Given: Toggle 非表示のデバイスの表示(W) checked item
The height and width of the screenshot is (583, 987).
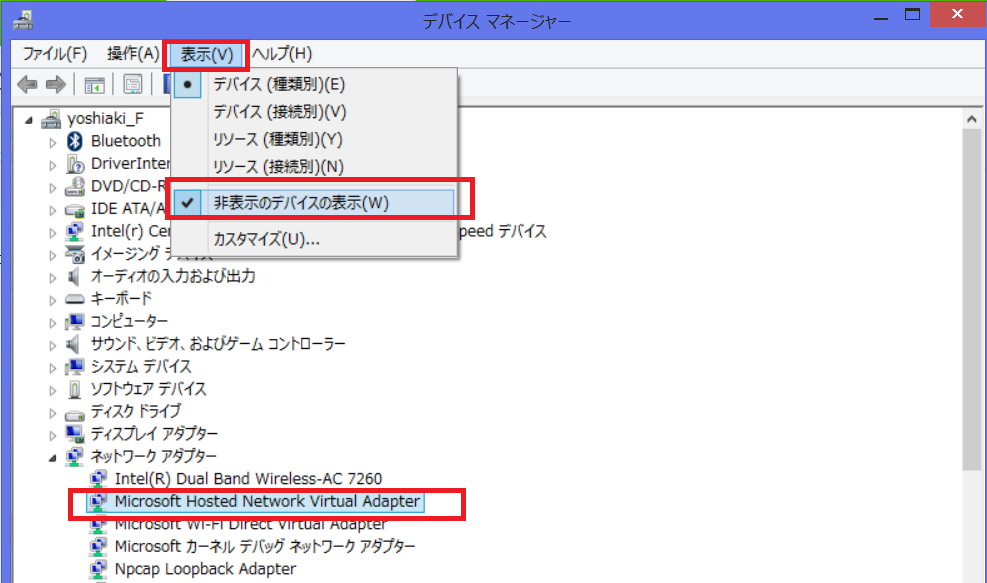Looking at the screenshot, I should (313, 203).
